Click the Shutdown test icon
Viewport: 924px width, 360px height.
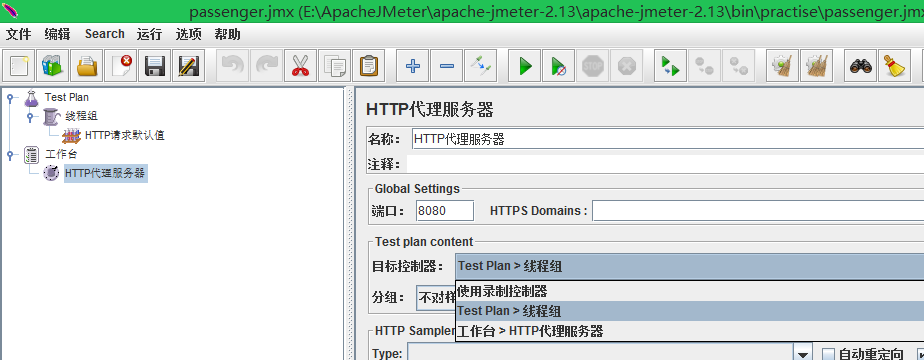point(626,65)
